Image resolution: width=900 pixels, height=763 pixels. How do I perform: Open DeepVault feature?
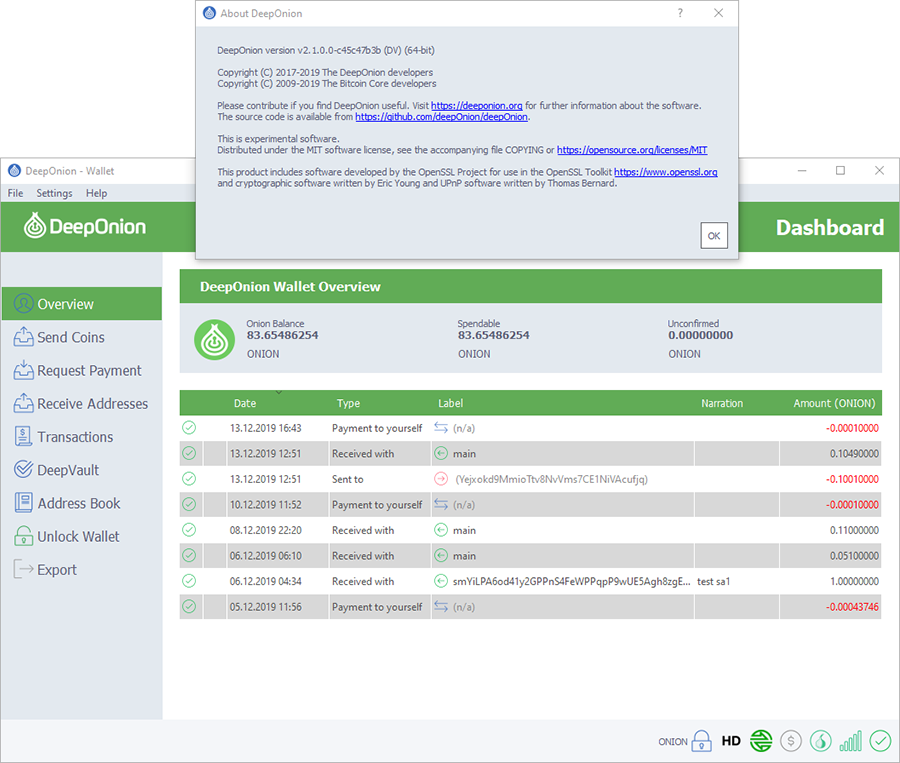point(56,470)
